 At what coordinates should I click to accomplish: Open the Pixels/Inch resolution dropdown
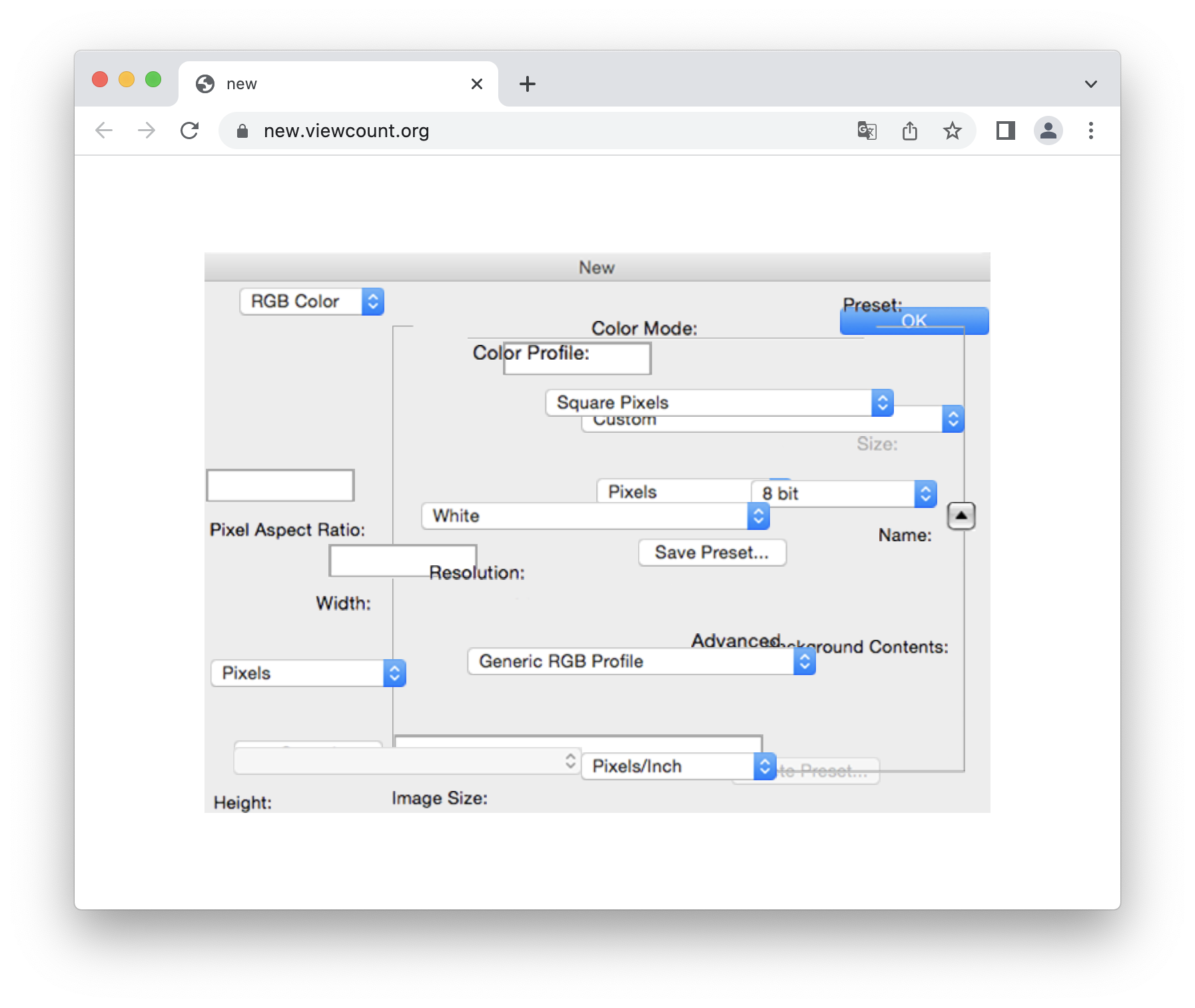[x=678, y=766]
